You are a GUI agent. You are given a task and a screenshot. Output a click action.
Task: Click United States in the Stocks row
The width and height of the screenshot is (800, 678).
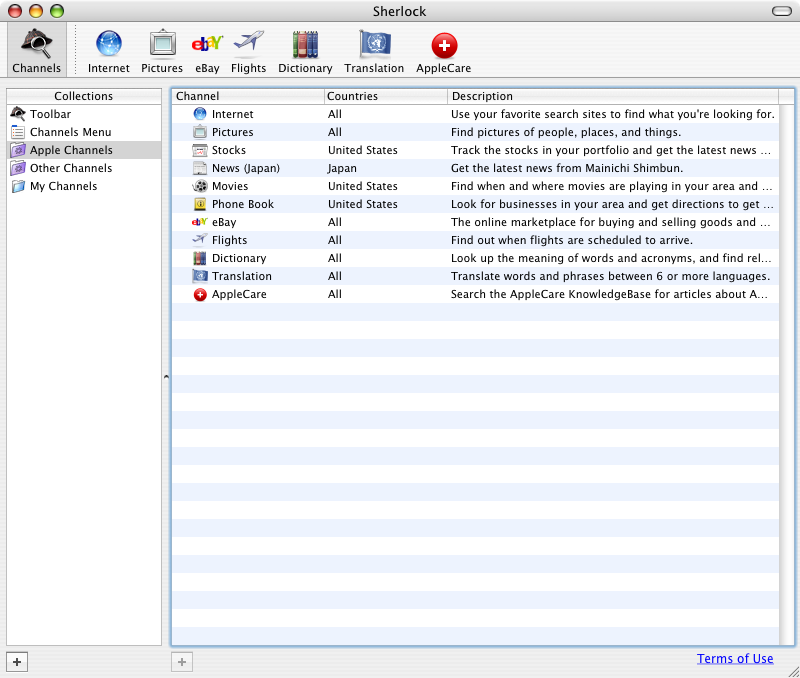(363, 150)
